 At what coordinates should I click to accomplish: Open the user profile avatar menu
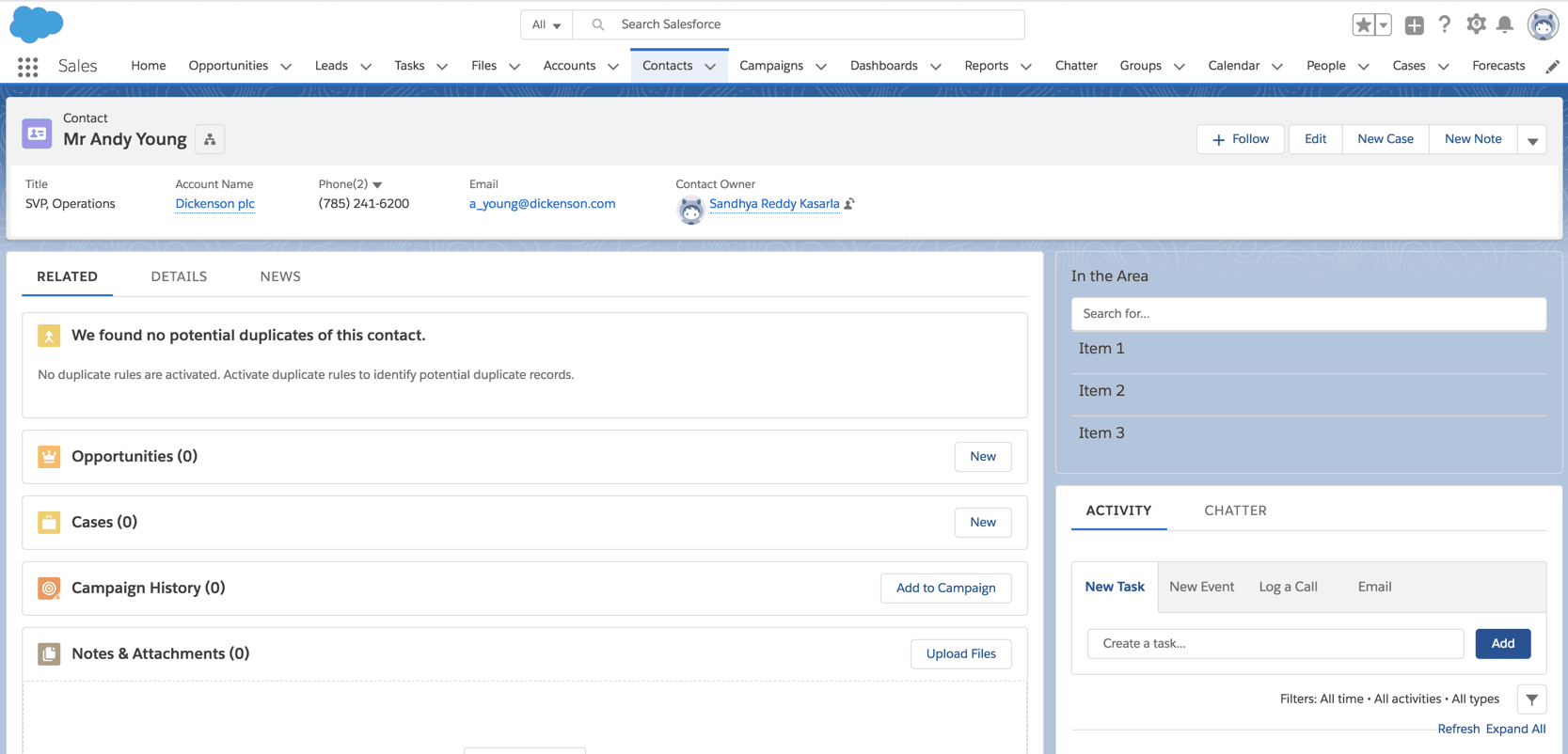[1543, 24]
